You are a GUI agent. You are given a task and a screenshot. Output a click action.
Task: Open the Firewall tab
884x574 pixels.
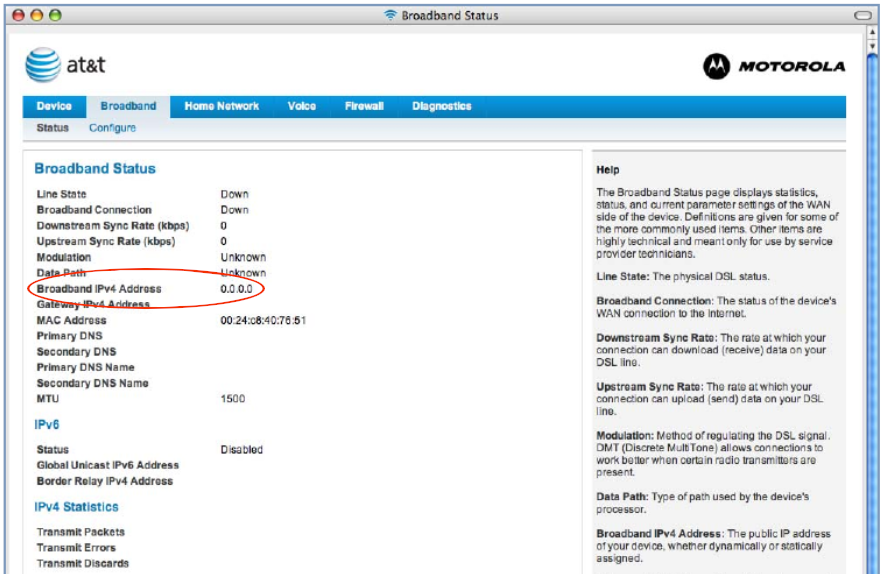pyautogui.click(x=364, y=106)
